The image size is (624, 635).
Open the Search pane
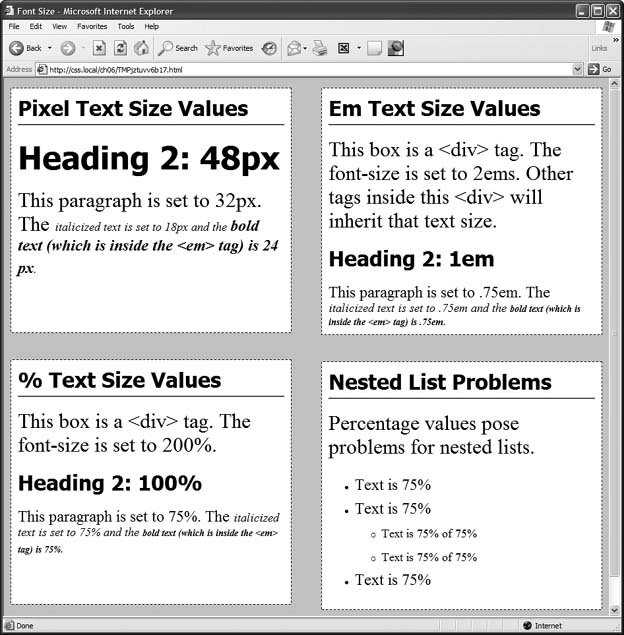point(178,48)
